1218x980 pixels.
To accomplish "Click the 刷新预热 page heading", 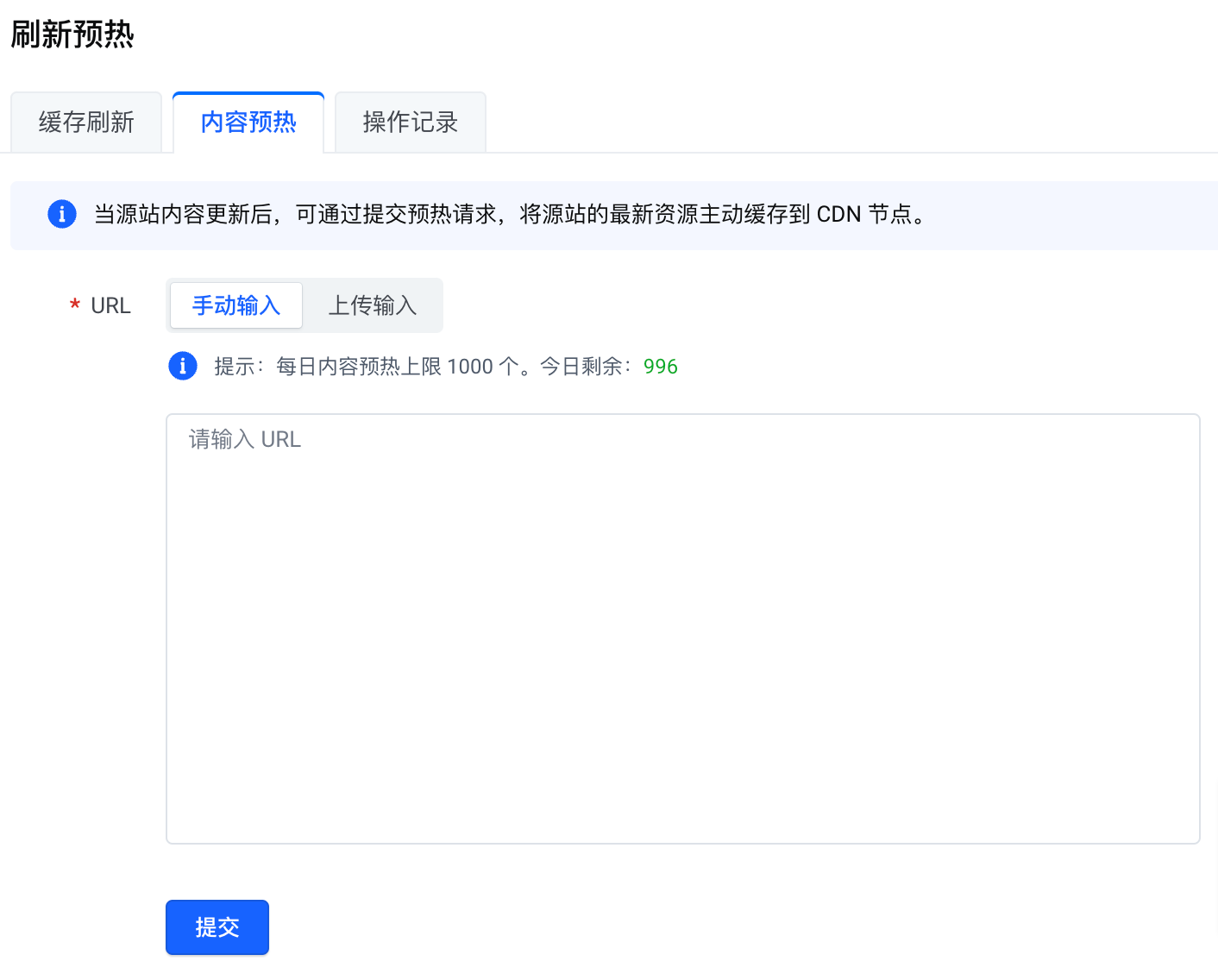I will pyautogui.click(x=72, y=35).
